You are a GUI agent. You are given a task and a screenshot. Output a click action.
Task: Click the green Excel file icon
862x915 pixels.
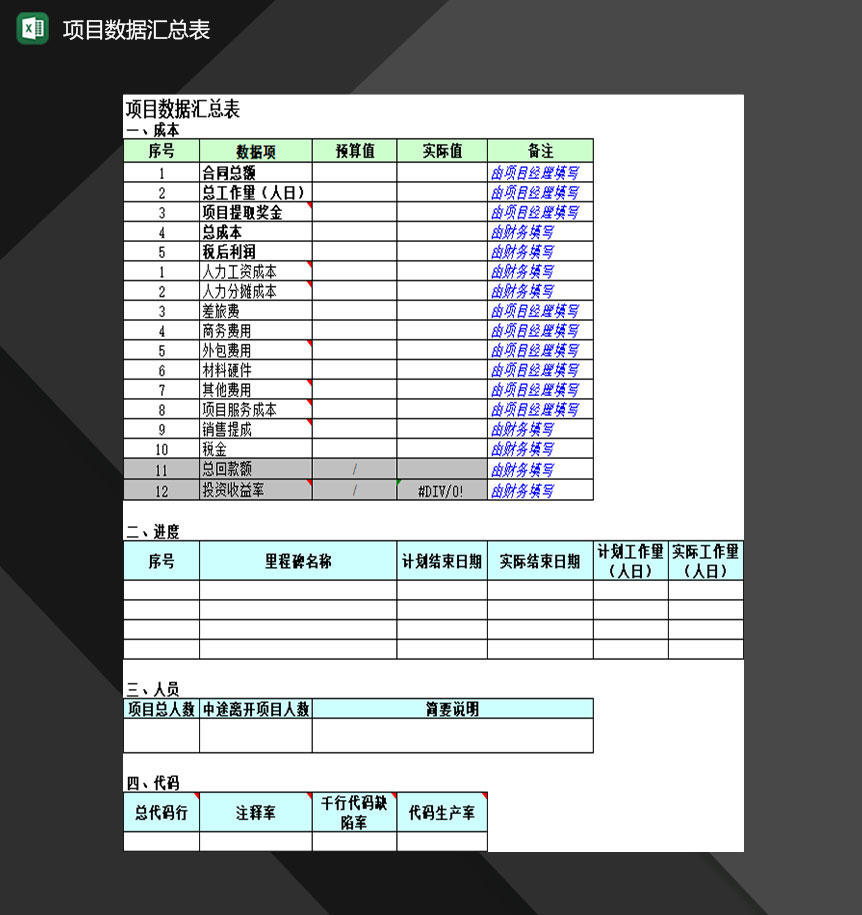point(32,28)
